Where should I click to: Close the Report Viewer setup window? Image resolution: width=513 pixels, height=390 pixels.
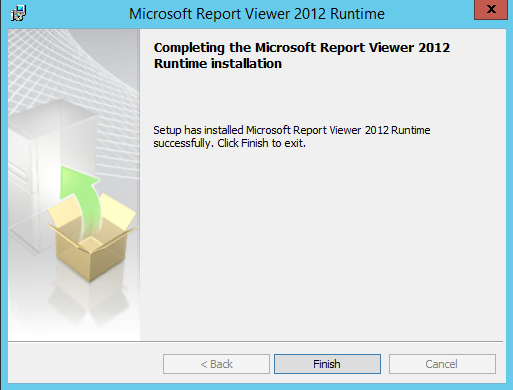(x=491, y=9)
